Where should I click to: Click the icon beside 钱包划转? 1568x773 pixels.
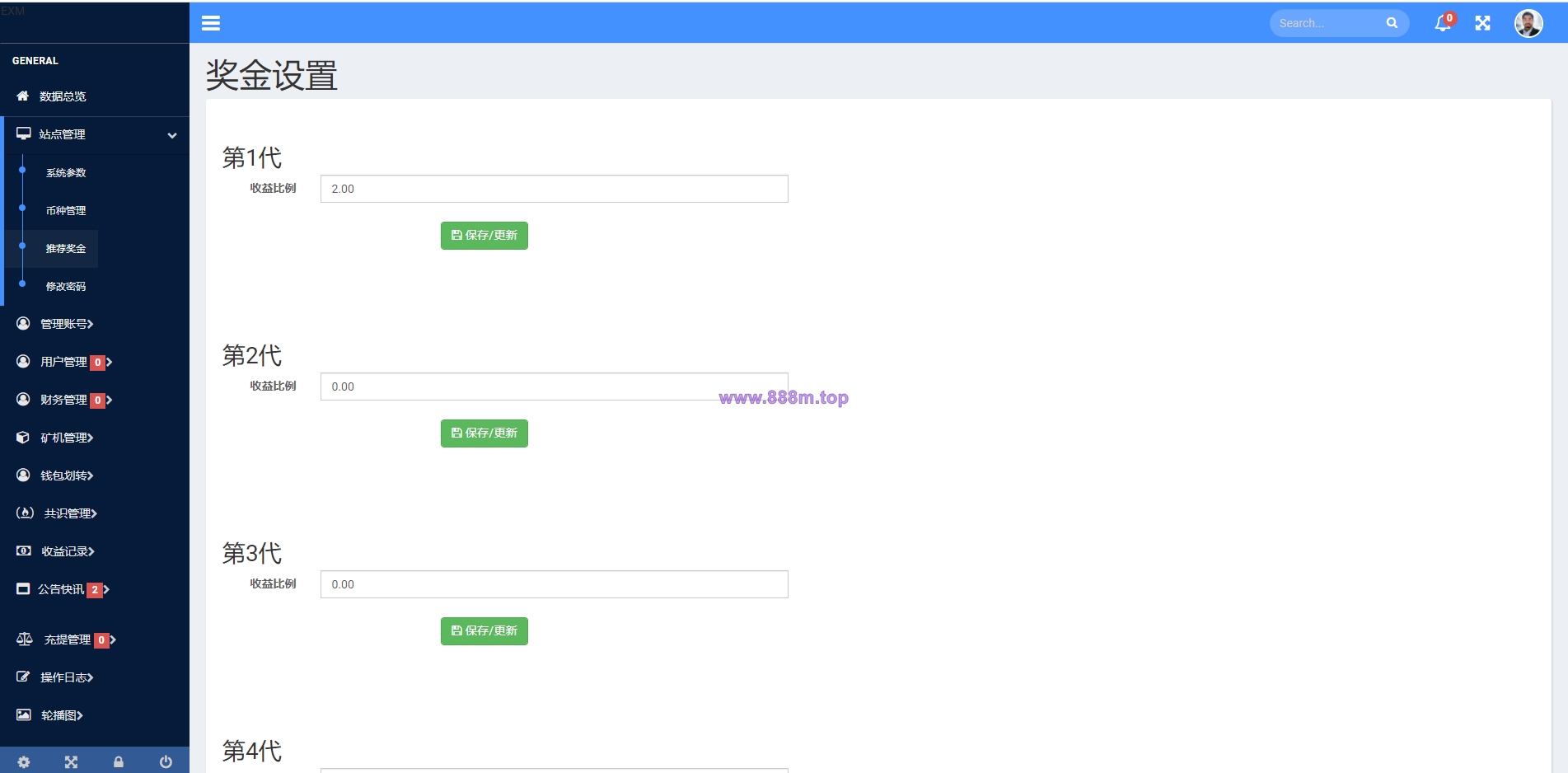point(23,476)
